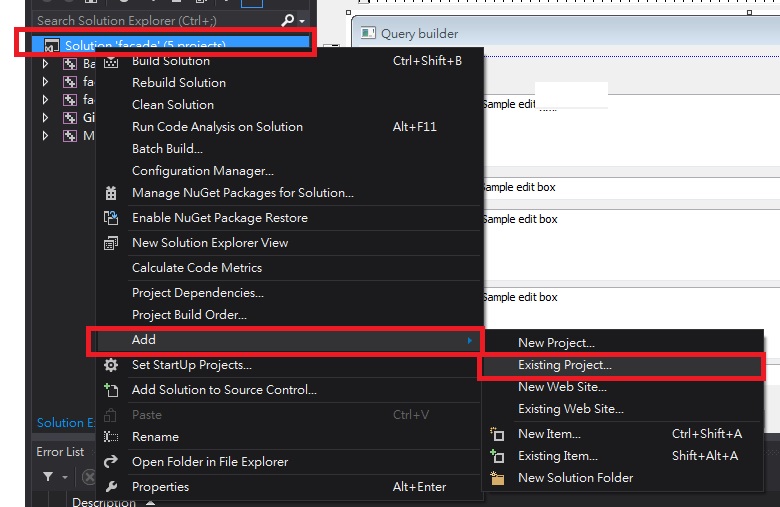Image resolution: width=780 pixels, height=507 pixels.
Task: Select Rename in context menu
Action: (x=290, y=436)
